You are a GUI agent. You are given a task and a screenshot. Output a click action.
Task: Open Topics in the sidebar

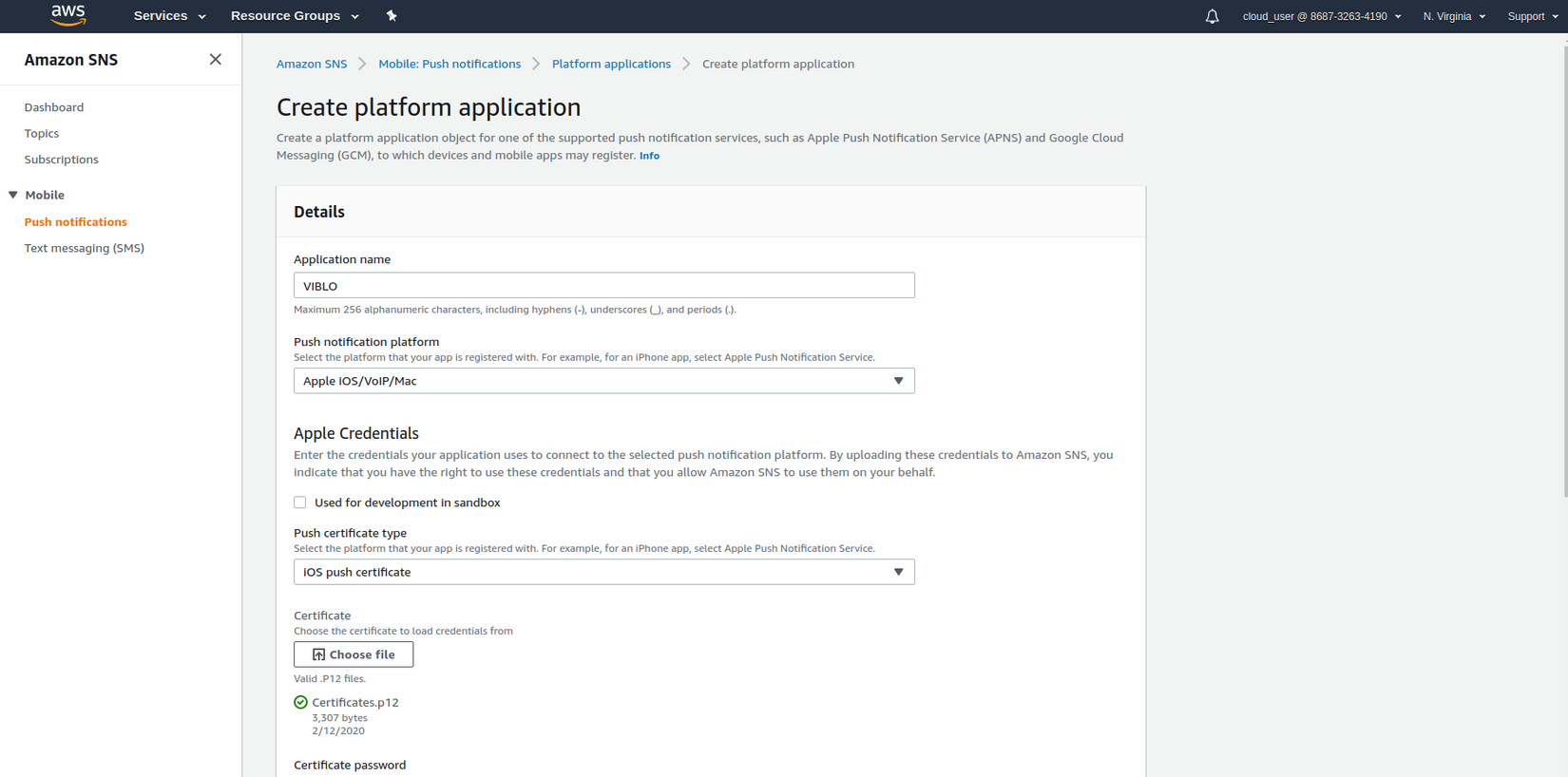pyautogui.click(x=42, y=133)
